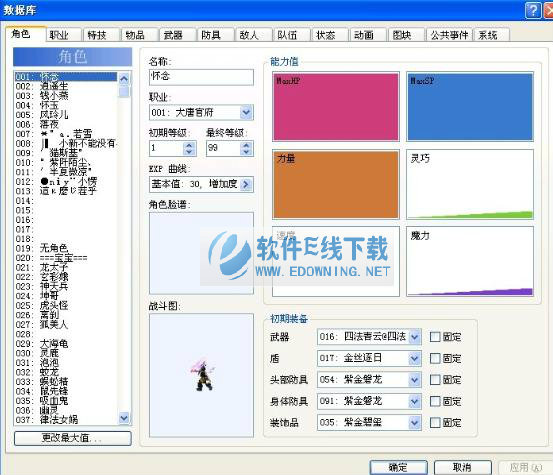Click the 角色脸谱 face graphic box

pyautogui.click(x=201, y=253)
